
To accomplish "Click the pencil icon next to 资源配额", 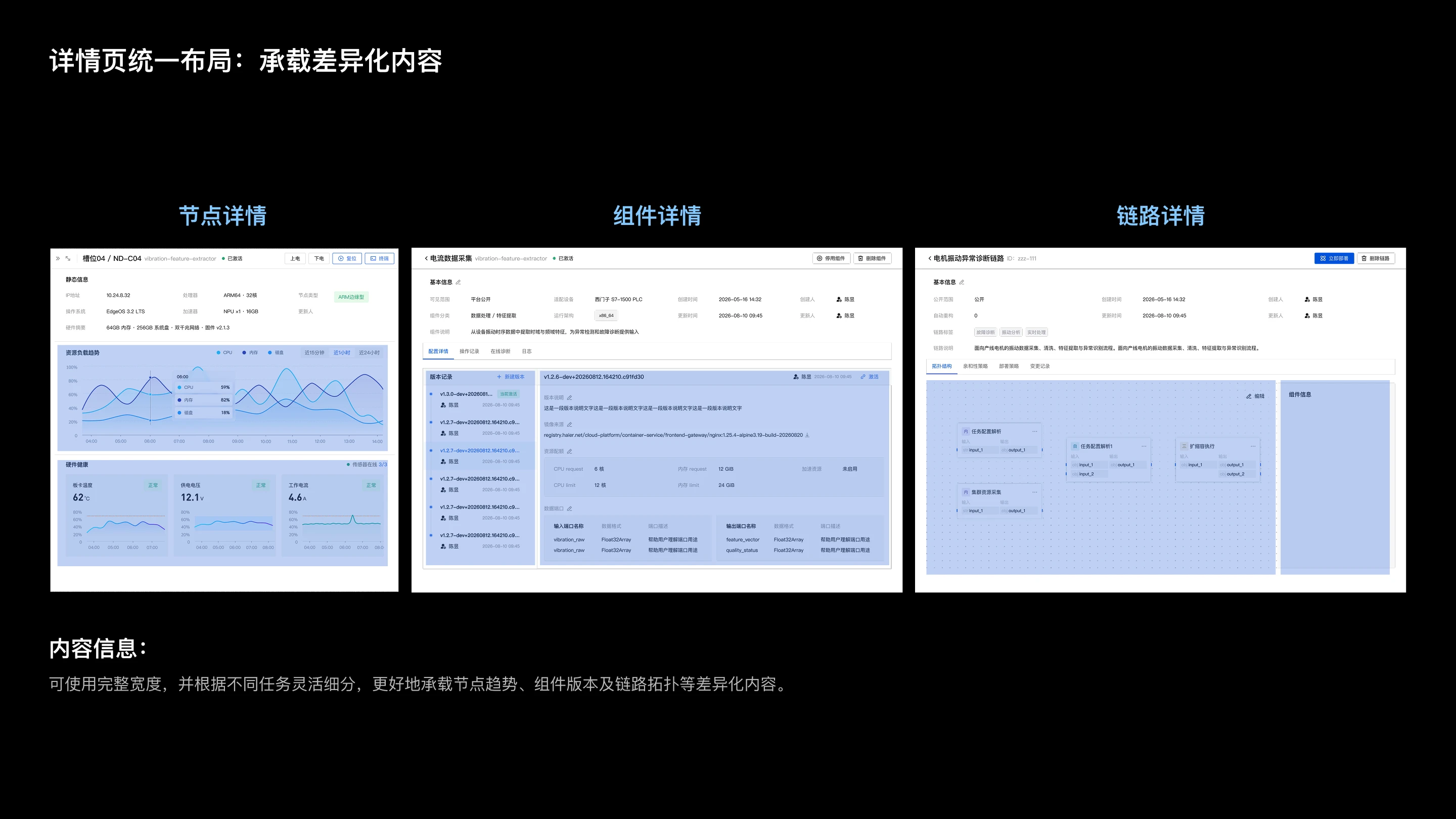I will pyautogui.click(x=569, y=451).
